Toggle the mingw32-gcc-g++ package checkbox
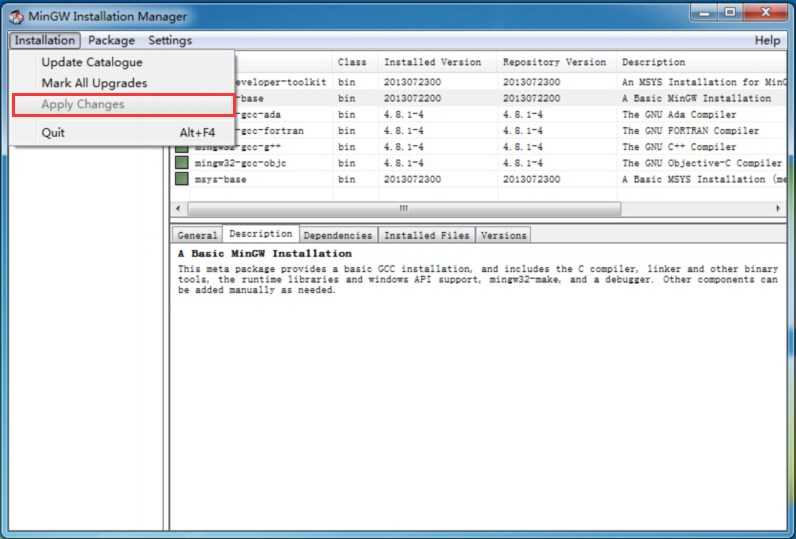This screenshot has width=796, height=539. click(182, 148)
